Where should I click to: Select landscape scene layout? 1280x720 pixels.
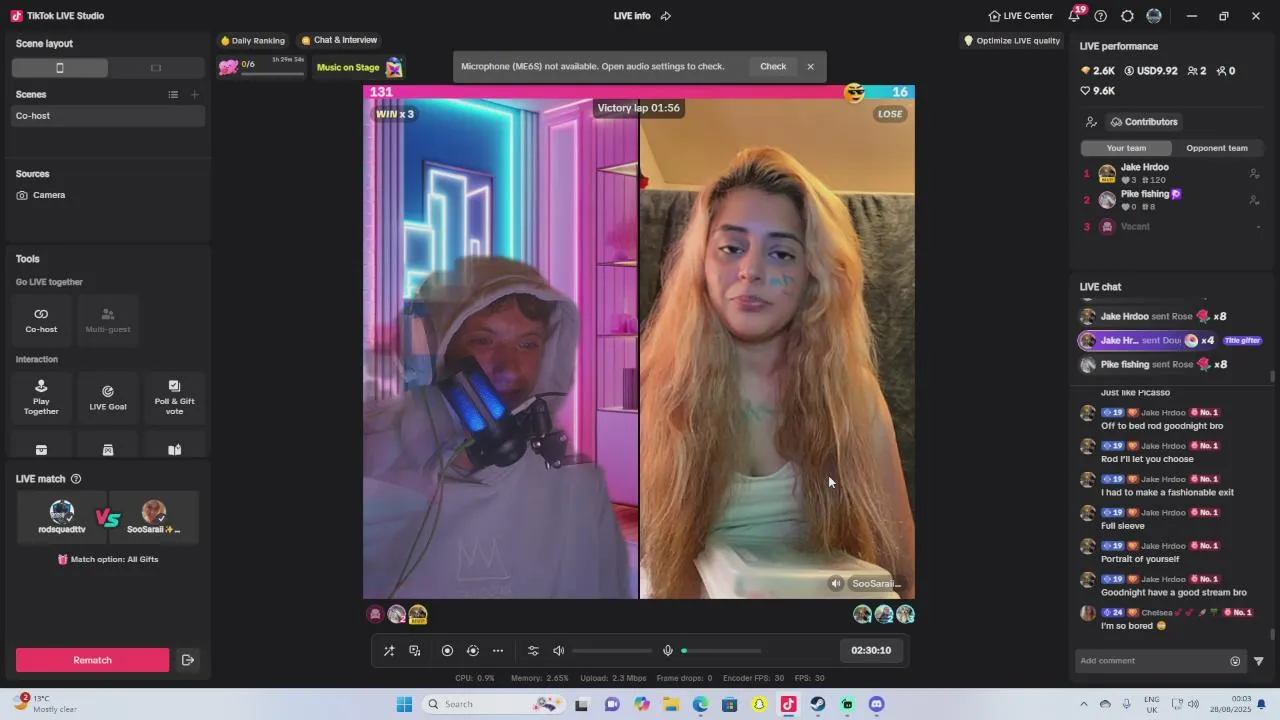156,68
